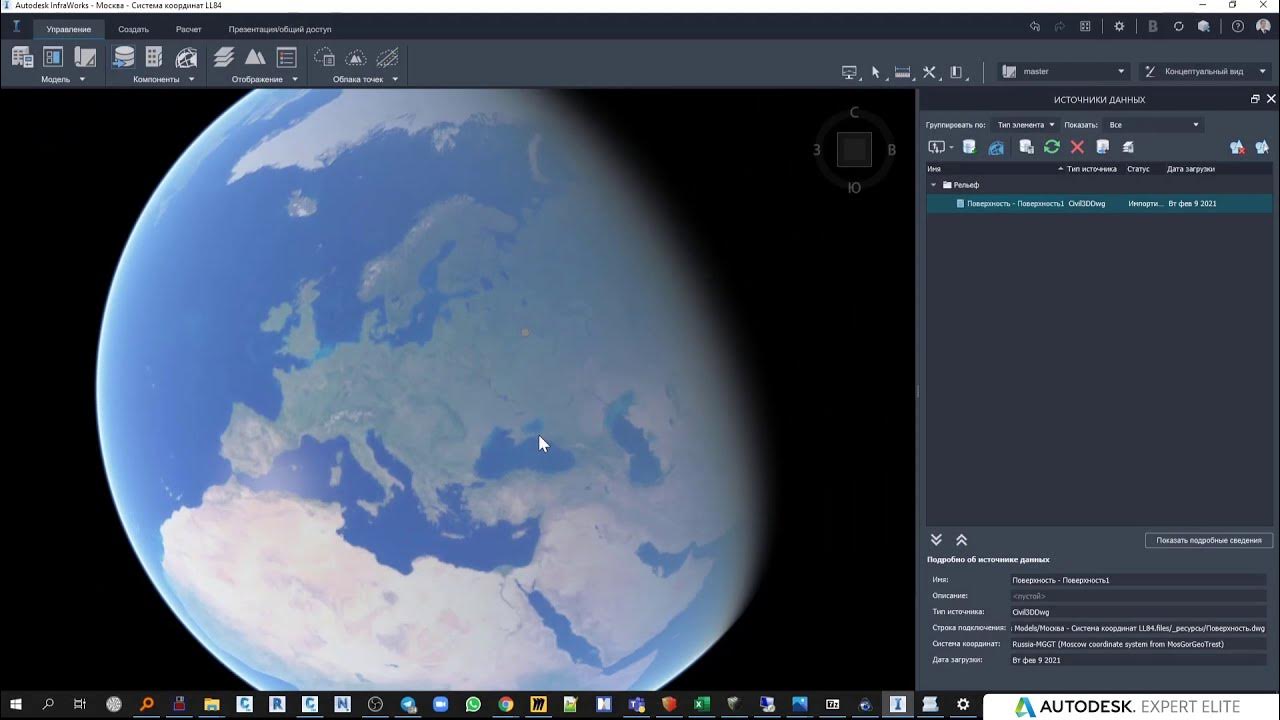Screen dimensions: 1280x720
Task: Click the remove surface shapes icon with red x
Action: (1237, 147)
